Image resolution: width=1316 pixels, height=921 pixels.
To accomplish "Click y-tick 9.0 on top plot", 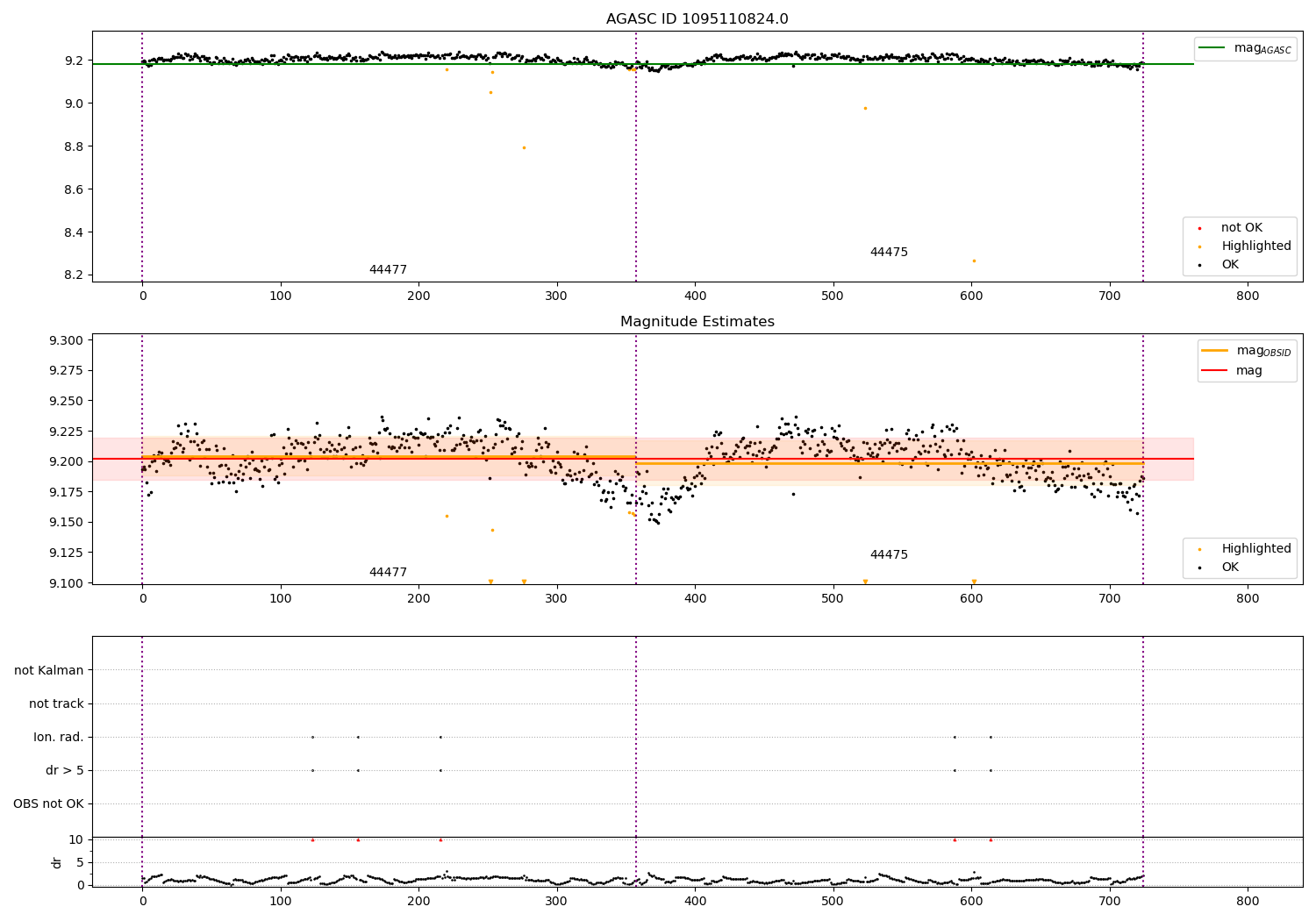I will (x=75, y=104).
